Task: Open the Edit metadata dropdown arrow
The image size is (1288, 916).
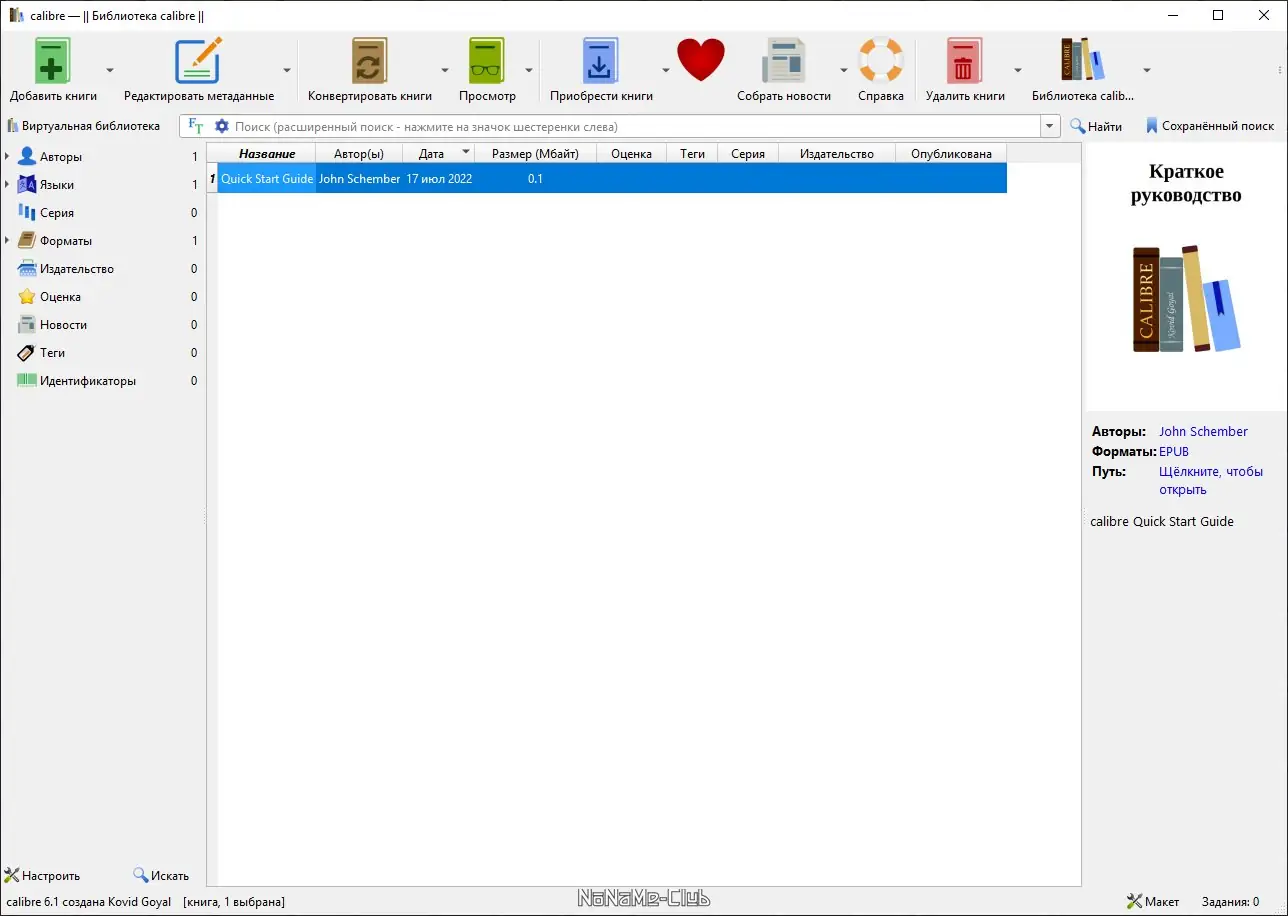Action: 287,70
